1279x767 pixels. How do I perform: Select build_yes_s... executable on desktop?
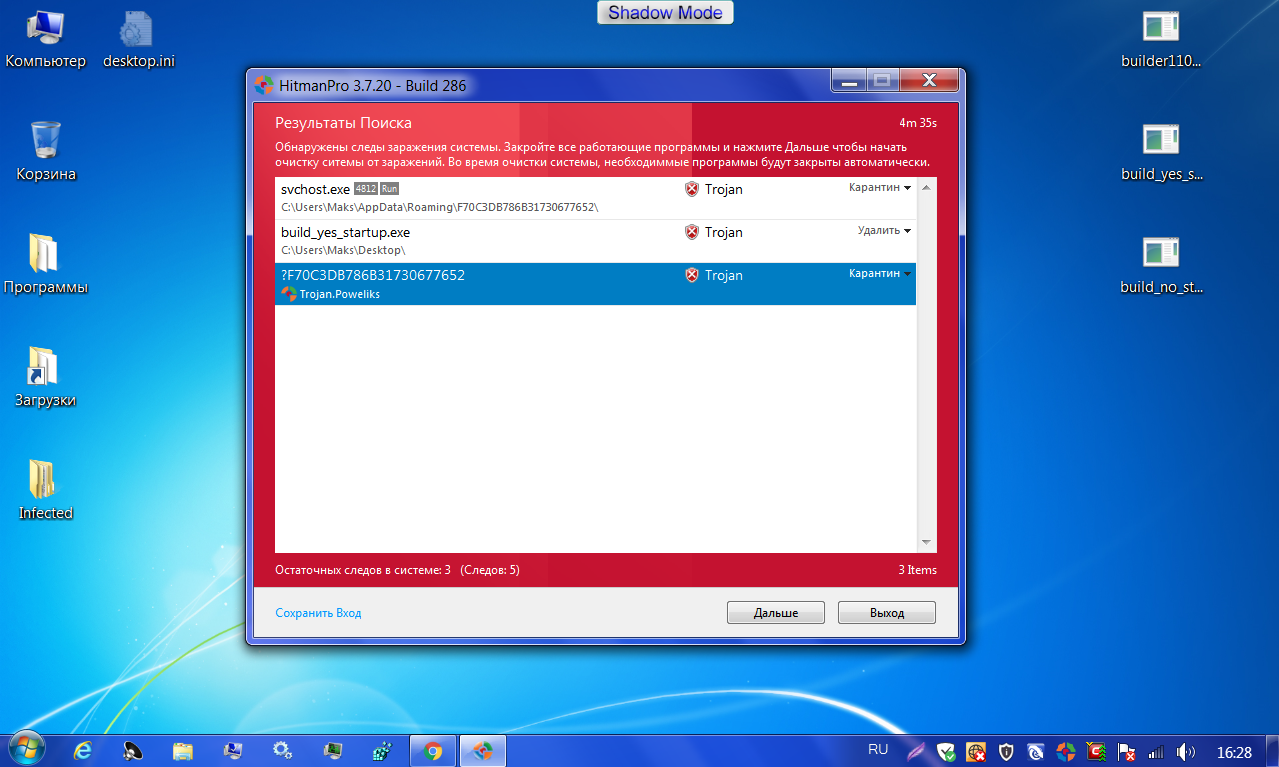[x=1161, y=152]
